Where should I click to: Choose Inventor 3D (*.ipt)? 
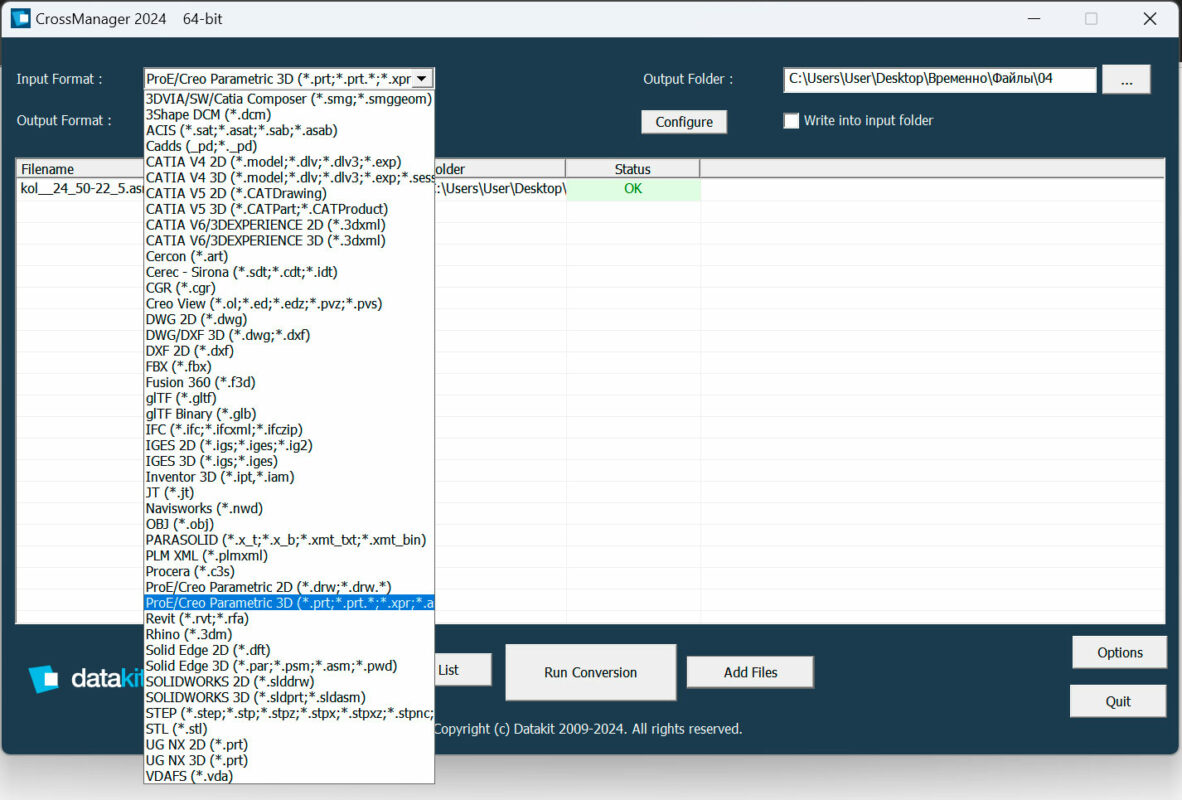pyautogui.click(x=289, y=477)
